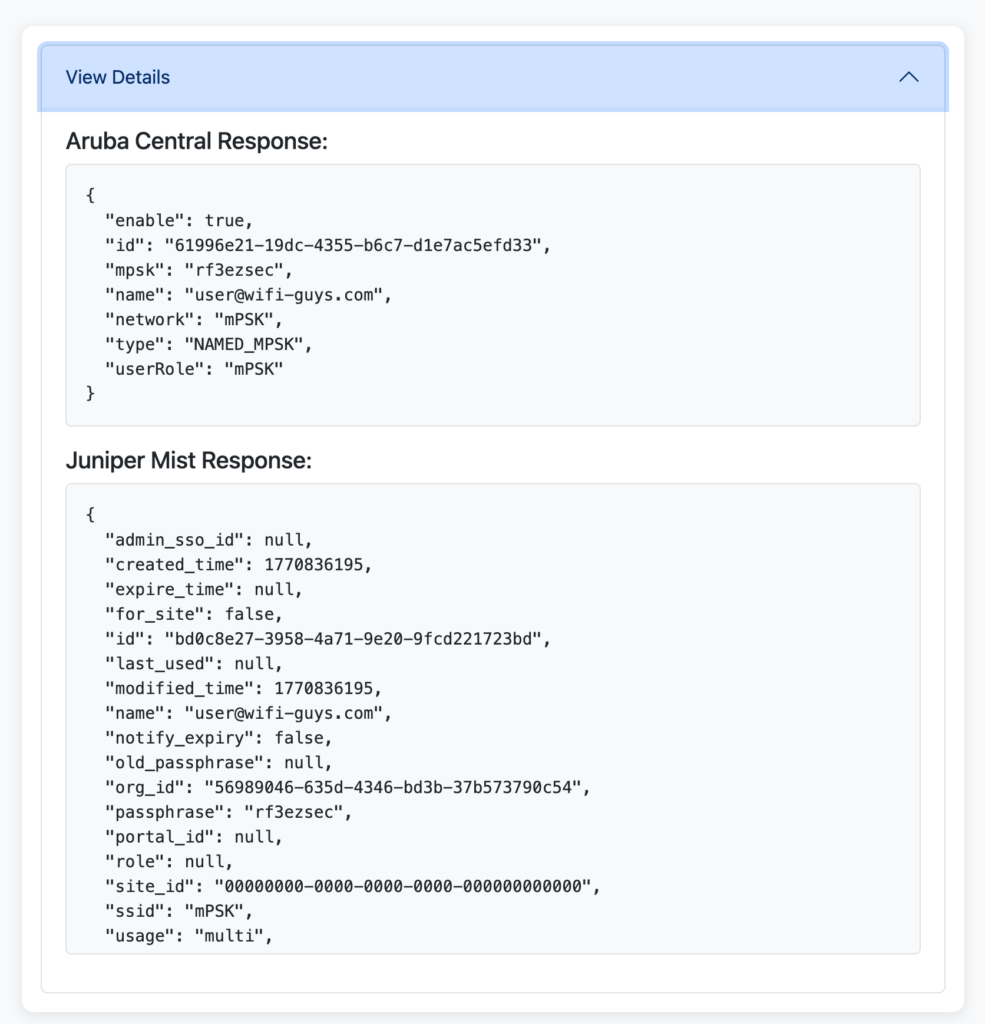The width and height of the screenshot is (985, 1024).
Task: Click the Juniper Mist Response heading
Action: pyautogui.click(x=189, y=461)
